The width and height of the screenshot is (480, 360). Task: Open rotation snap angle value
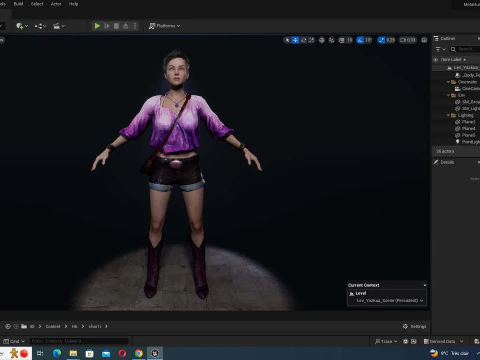pyautogui.click(x=368, y=40)
